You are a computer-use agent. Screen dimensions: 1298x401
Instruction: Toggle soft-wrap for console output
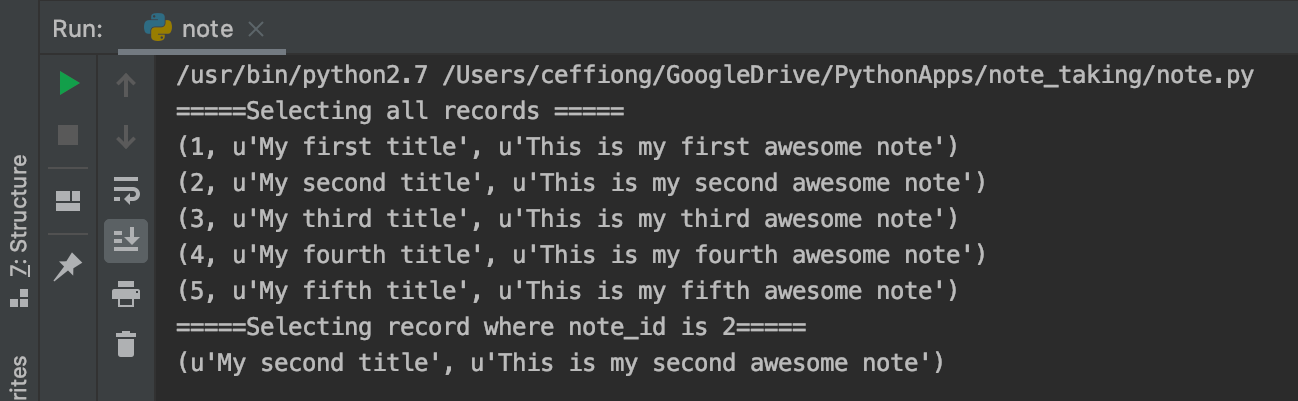tap(126, 189)
